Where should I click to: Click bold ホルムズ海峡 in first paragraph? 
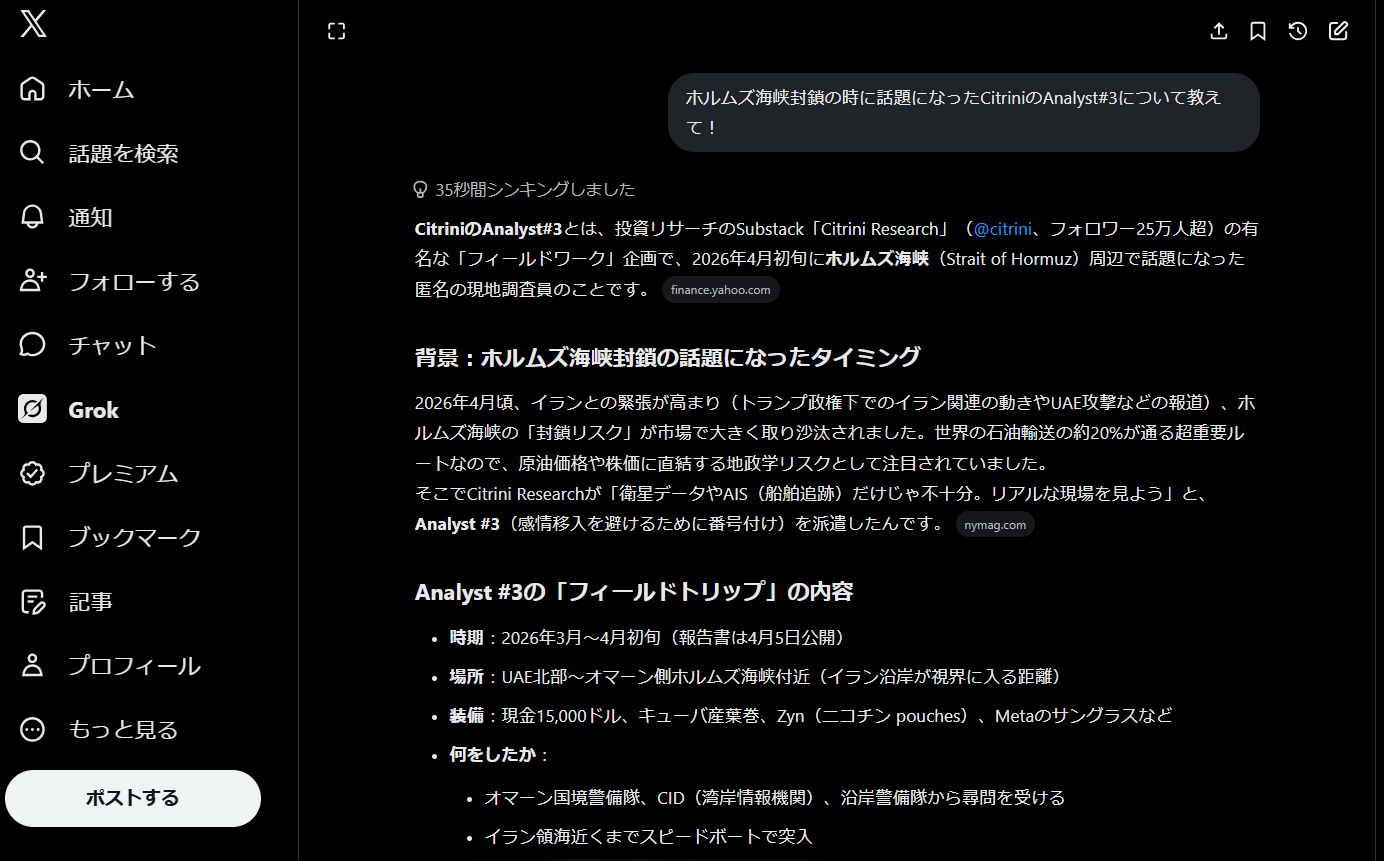877,259
